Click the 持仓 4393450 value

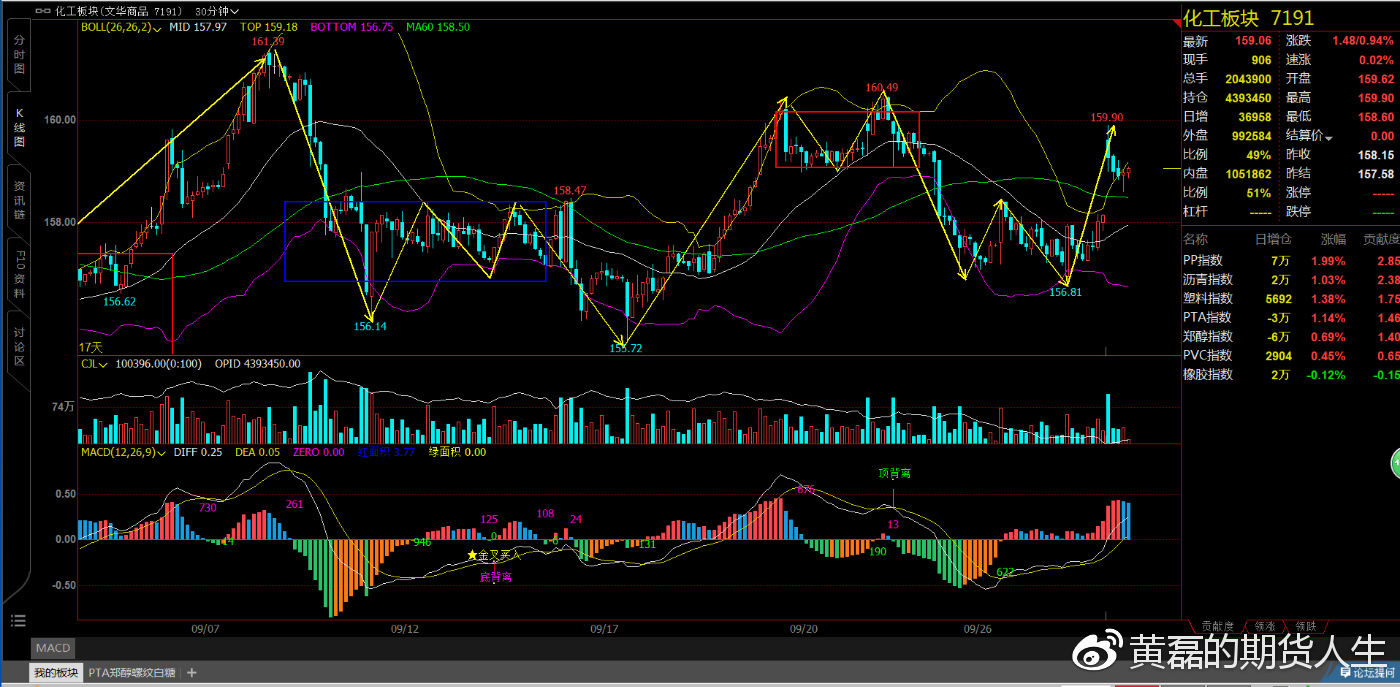[1247, 98]
